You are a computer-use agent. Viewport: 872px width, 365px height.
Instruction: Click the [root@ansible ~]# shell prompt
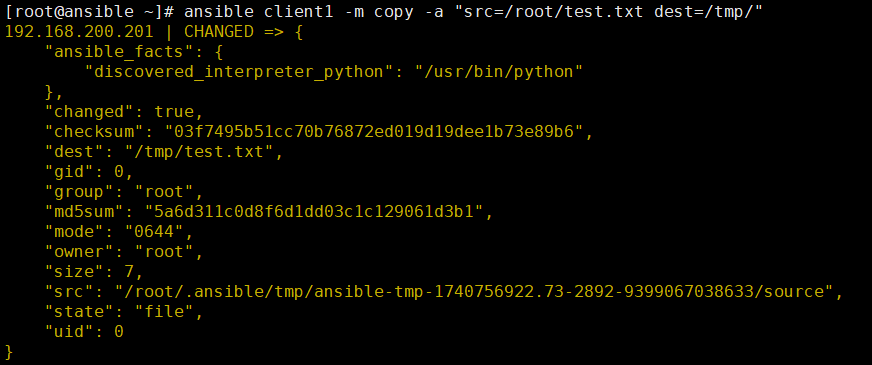(90, 12)
